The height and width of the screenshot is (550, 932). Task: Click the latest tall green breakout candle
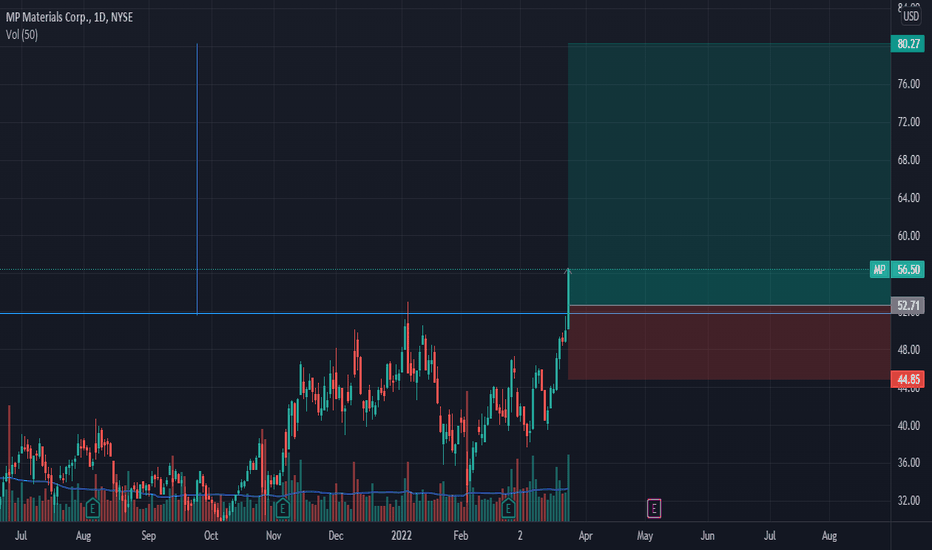pyautogui.click(x=569, y=298)
